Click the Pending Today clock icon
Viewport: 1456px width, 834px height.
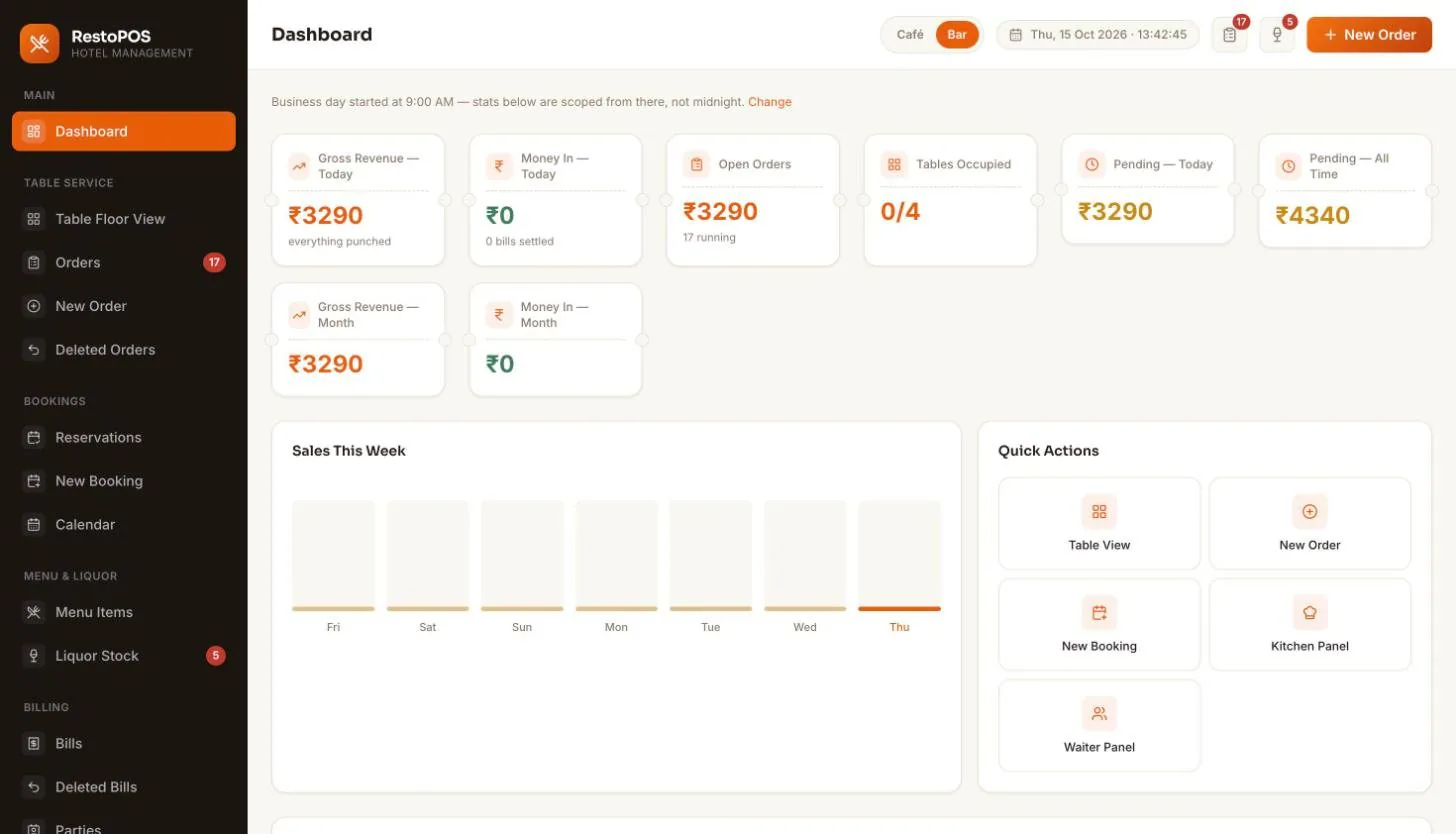click(x=1092, y=164)
